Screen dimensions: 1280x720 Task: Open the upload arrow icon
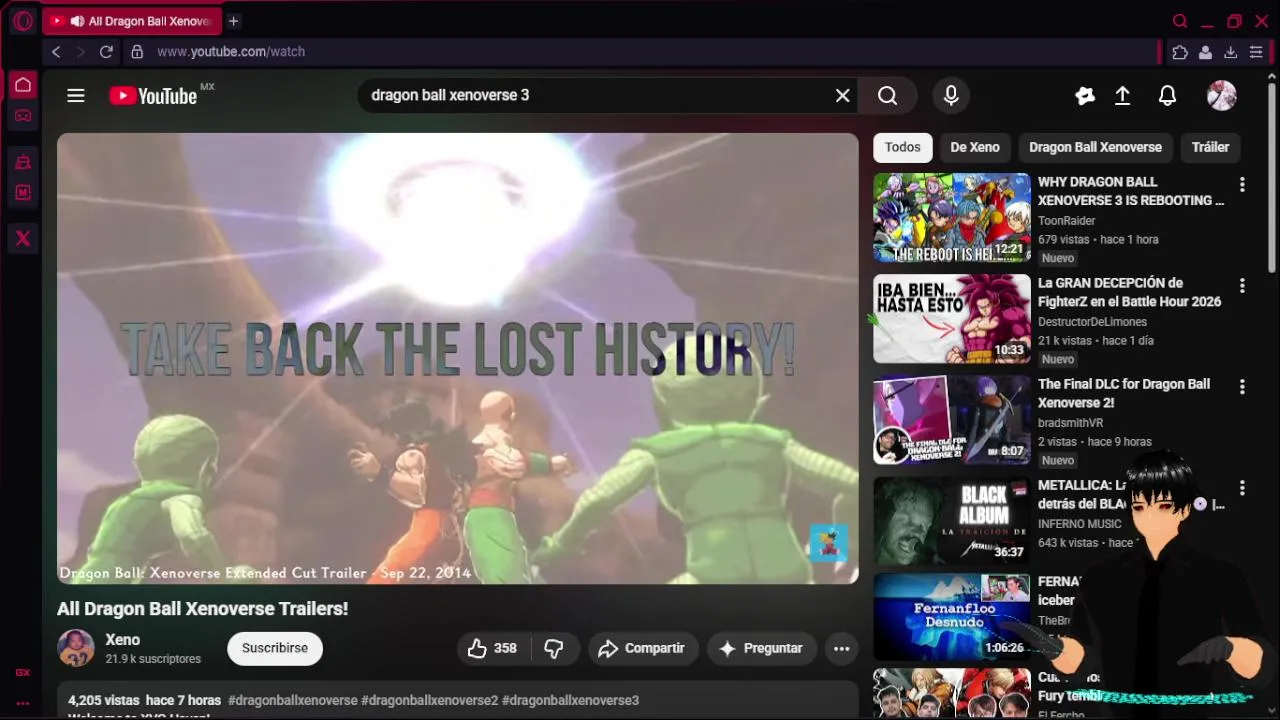point(1123,95)
